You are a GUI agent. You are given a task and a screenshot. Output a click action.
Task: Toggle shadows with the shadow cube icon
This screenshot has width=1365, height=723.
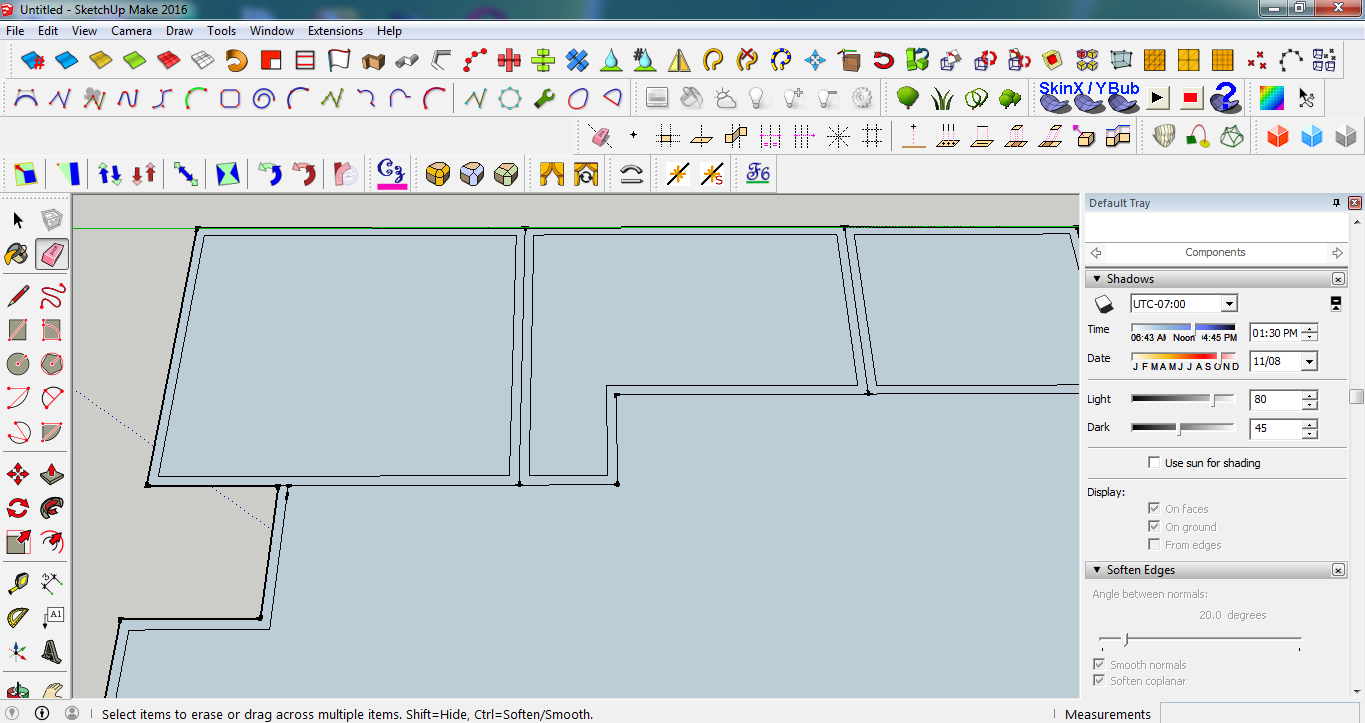point(1105,302)
